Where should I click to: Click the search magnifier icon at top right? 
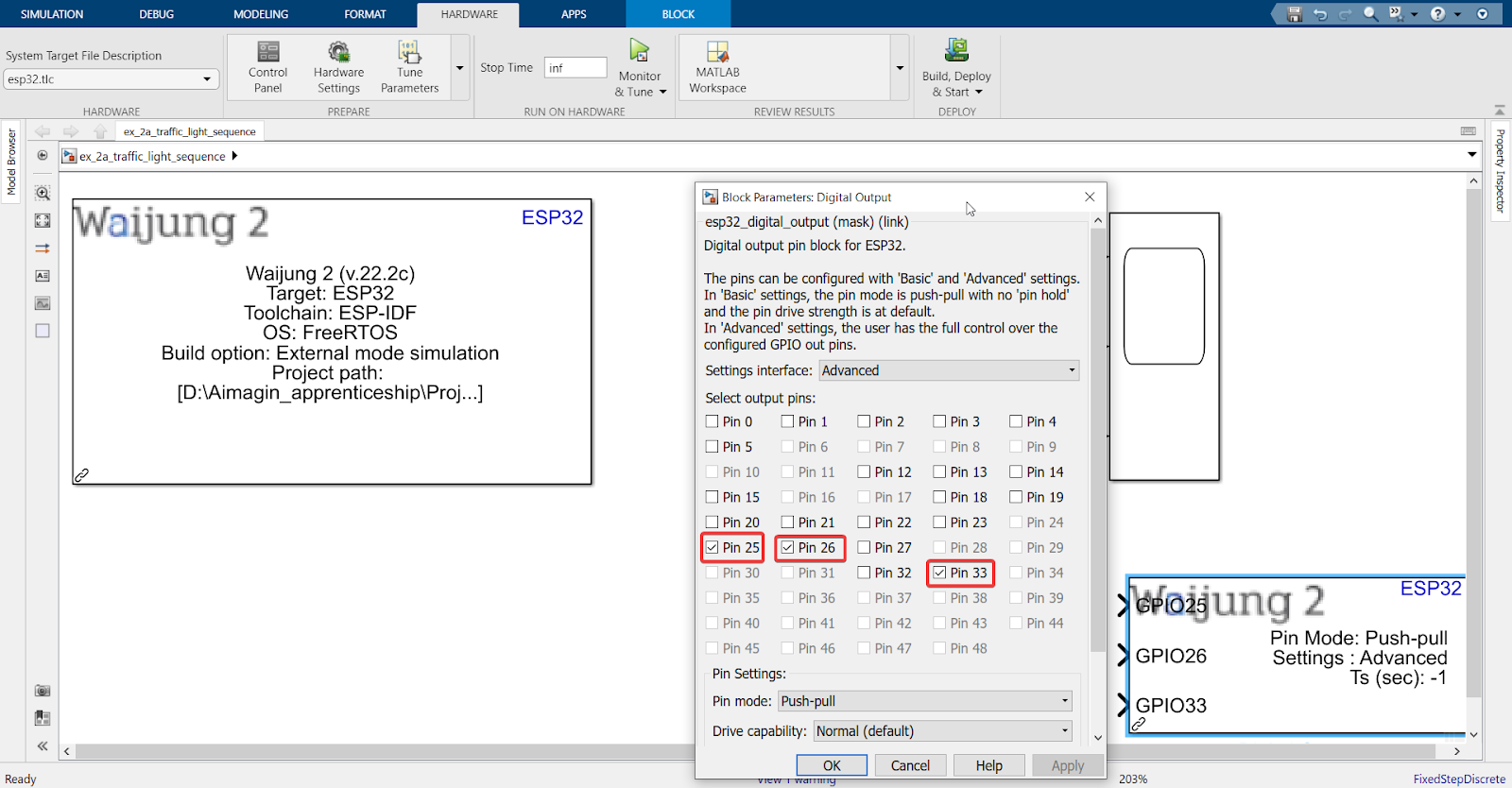[x=1370, y=14]
